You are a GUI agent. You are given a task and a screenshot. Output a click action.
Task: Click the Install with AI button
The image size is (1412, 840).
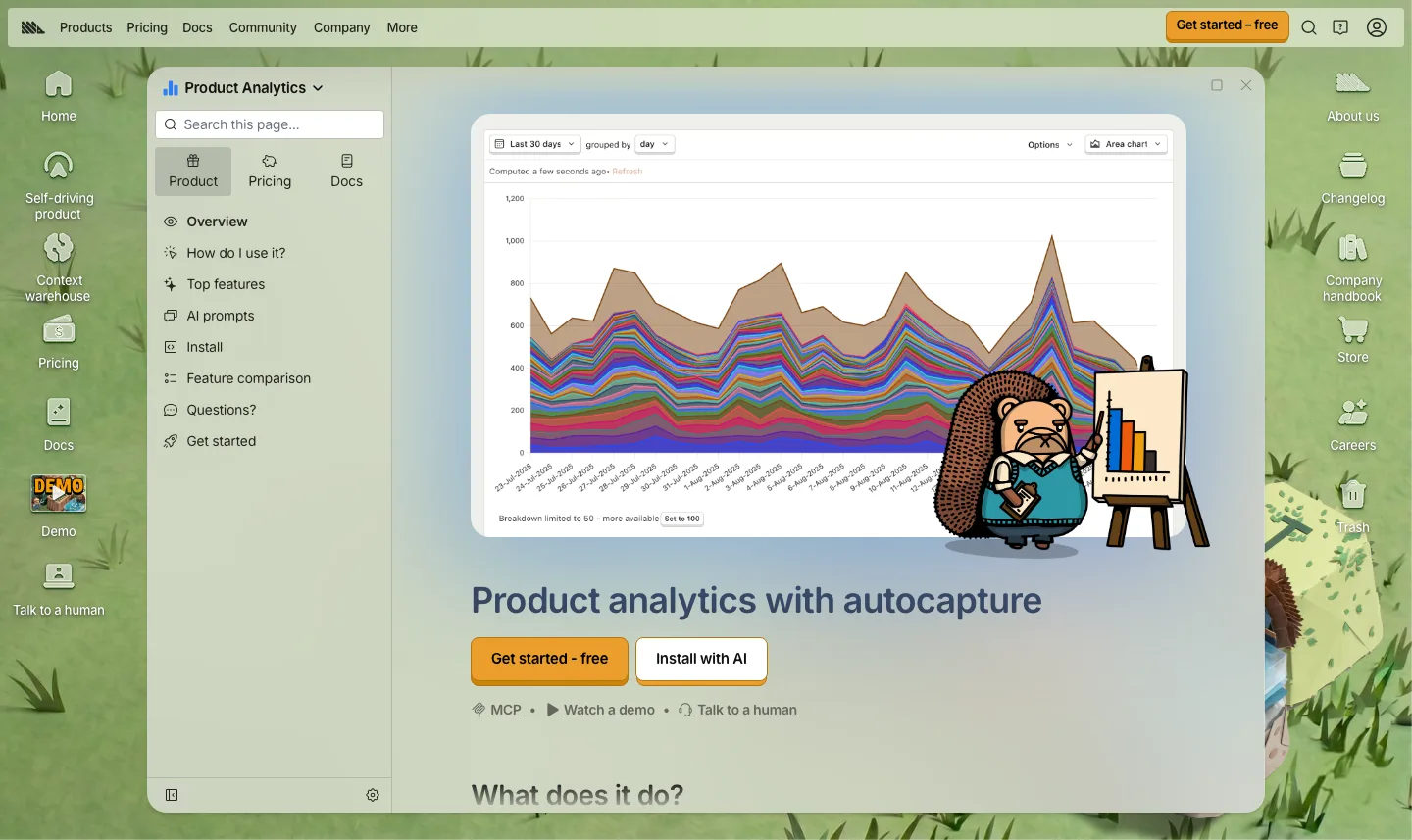tap(701, 660)
